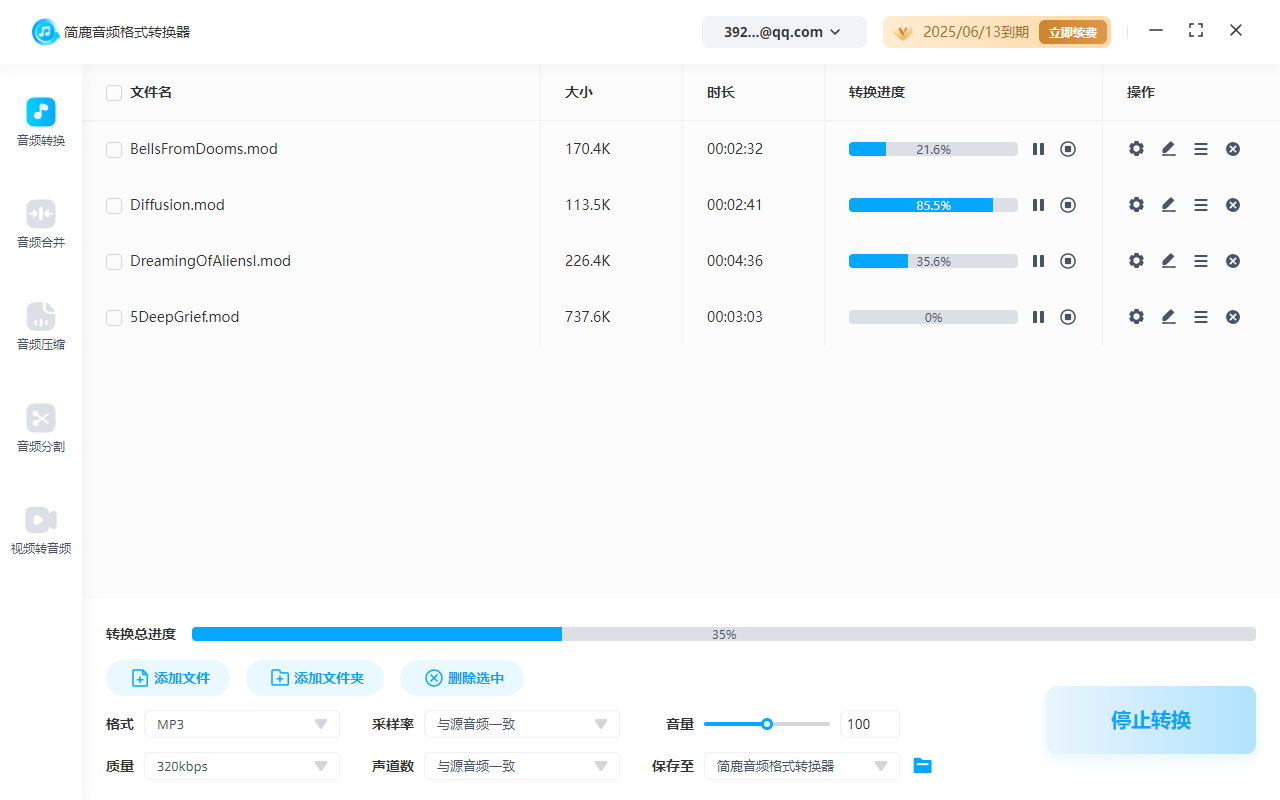Viewport: 1280px width, 800px height.
Task: Click the 添加文件 button
Action: (x=168, y=678)
